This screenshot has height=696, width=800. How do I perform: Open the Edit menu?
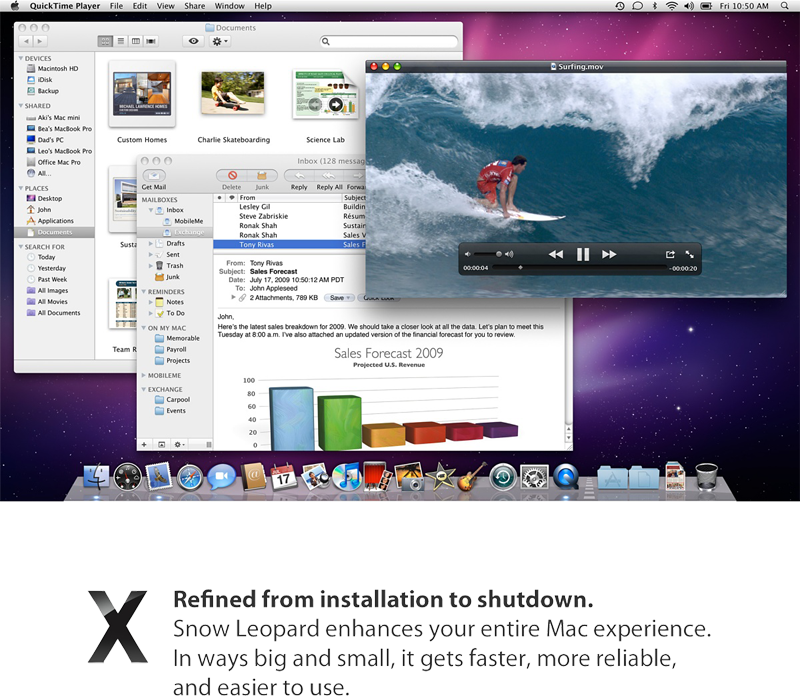point(140,6)
